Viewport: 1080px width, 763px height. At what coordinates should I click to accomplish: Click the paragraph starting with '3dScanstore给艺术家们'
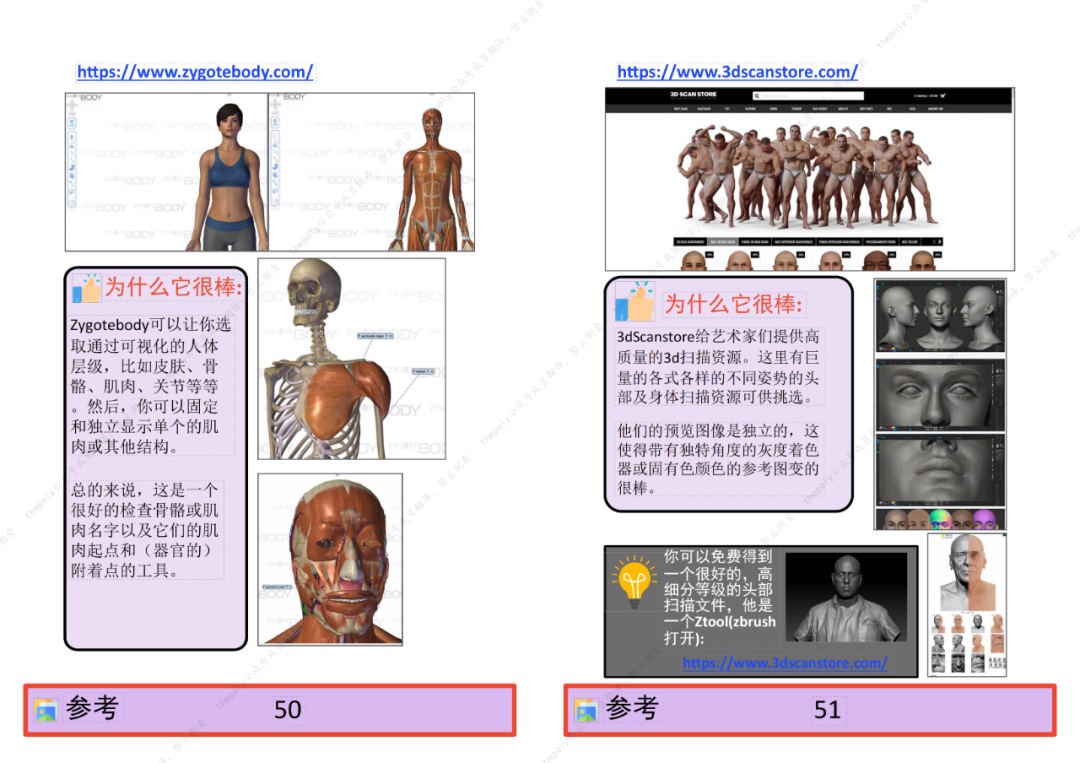coord(718,367)
